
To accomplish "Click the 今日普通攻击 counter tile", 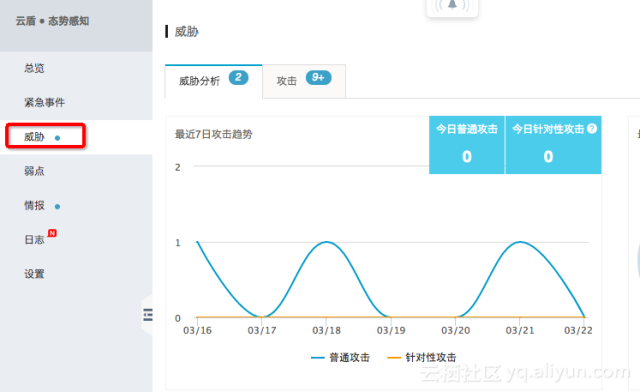I will click(x=467, y=145).
